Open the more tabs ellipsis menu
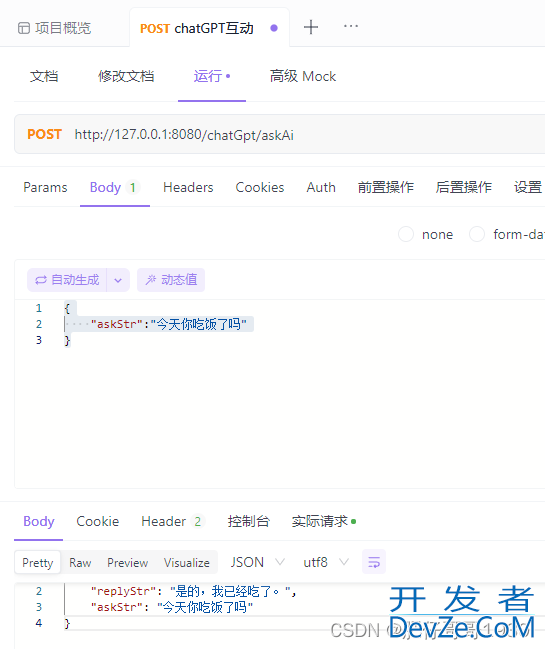545x649 pixels. [351, 26]
